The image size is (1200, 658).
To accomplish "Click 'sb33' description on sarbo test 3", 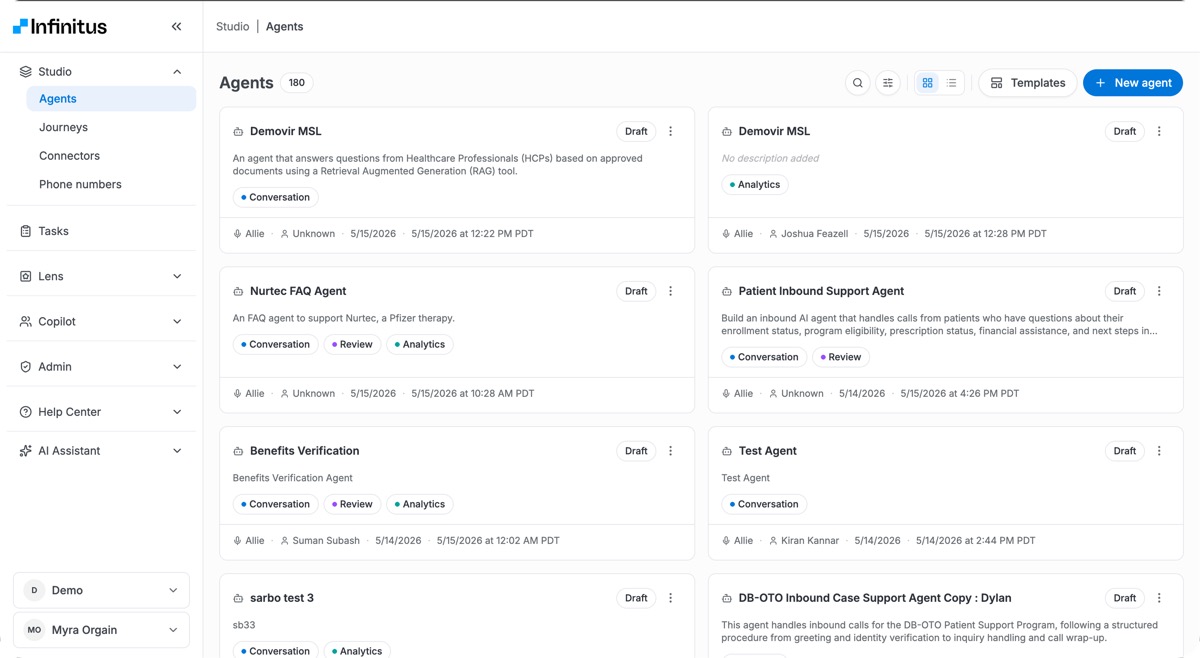I will pos(244,625).
